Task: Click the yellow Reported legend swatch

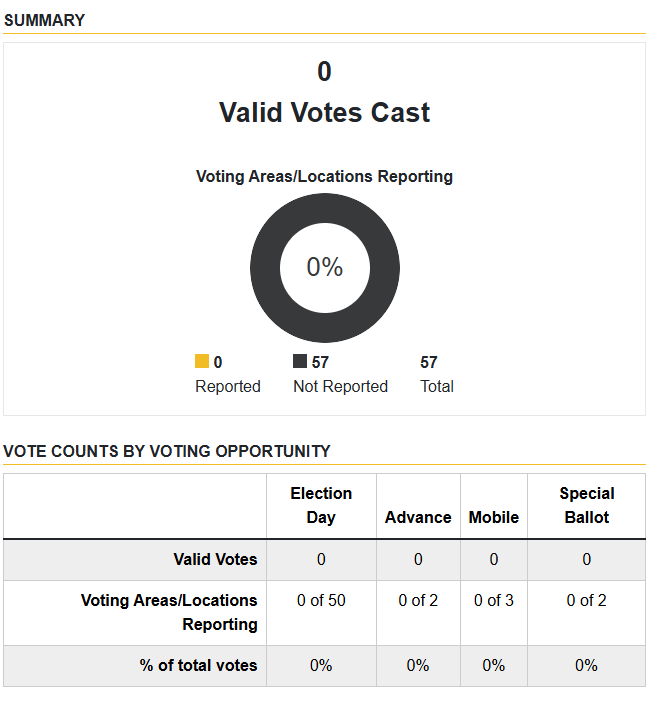Action: pyautogui.click(x=202, y=362)
